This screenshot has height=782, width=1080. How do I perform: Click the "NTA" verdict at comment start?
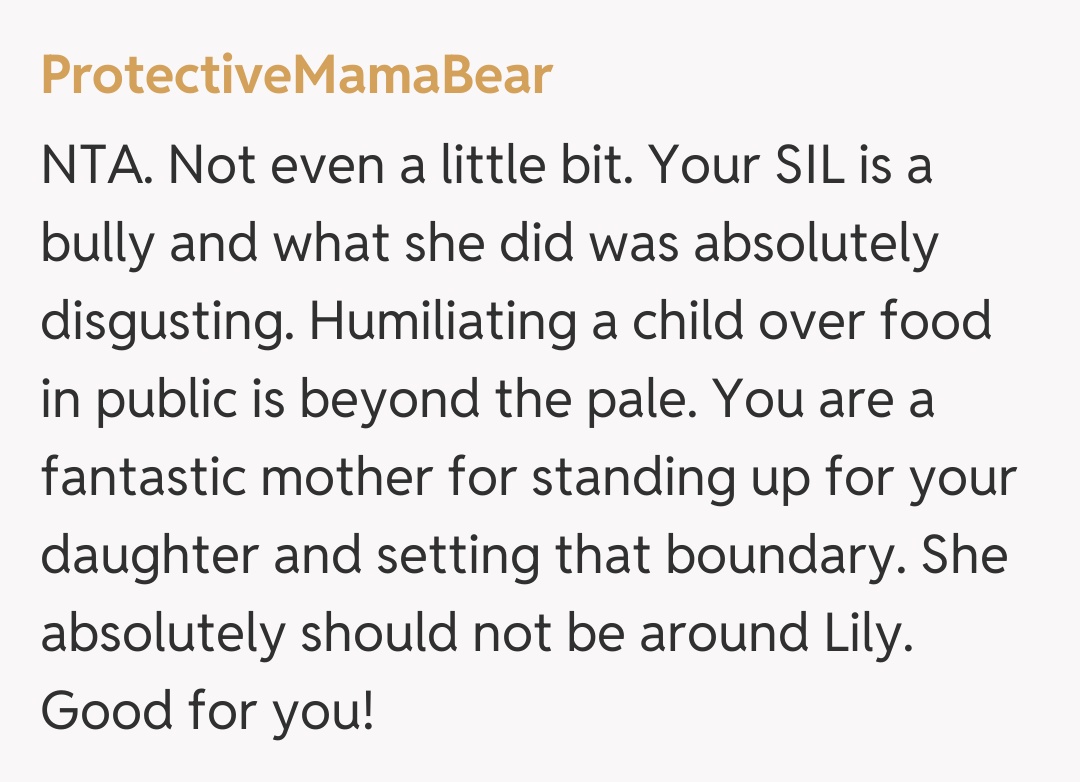[96, 166]
